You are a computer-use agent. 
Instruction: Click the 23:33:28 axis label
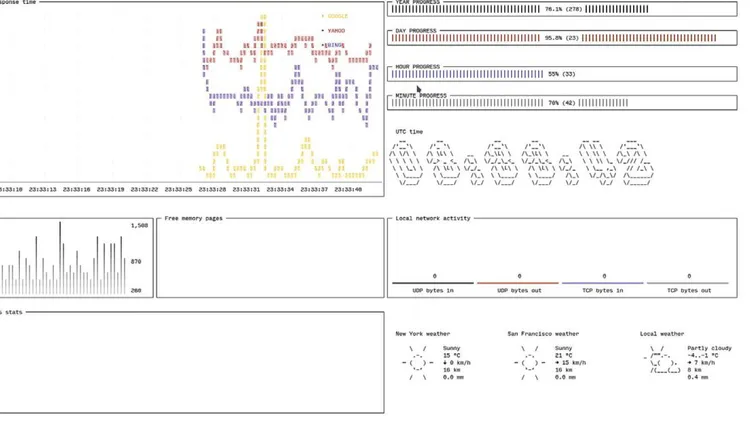point(212,189)
